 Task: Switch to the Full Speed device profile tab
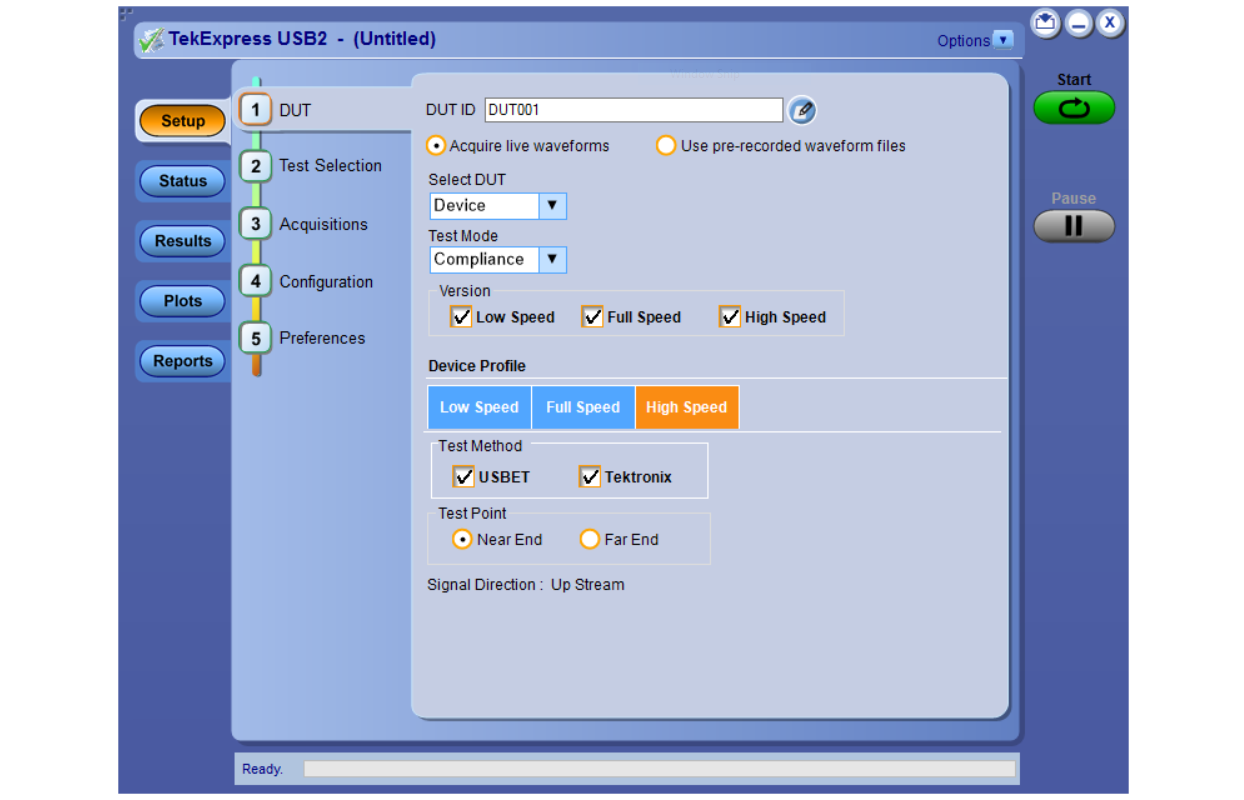click(583, 407)
